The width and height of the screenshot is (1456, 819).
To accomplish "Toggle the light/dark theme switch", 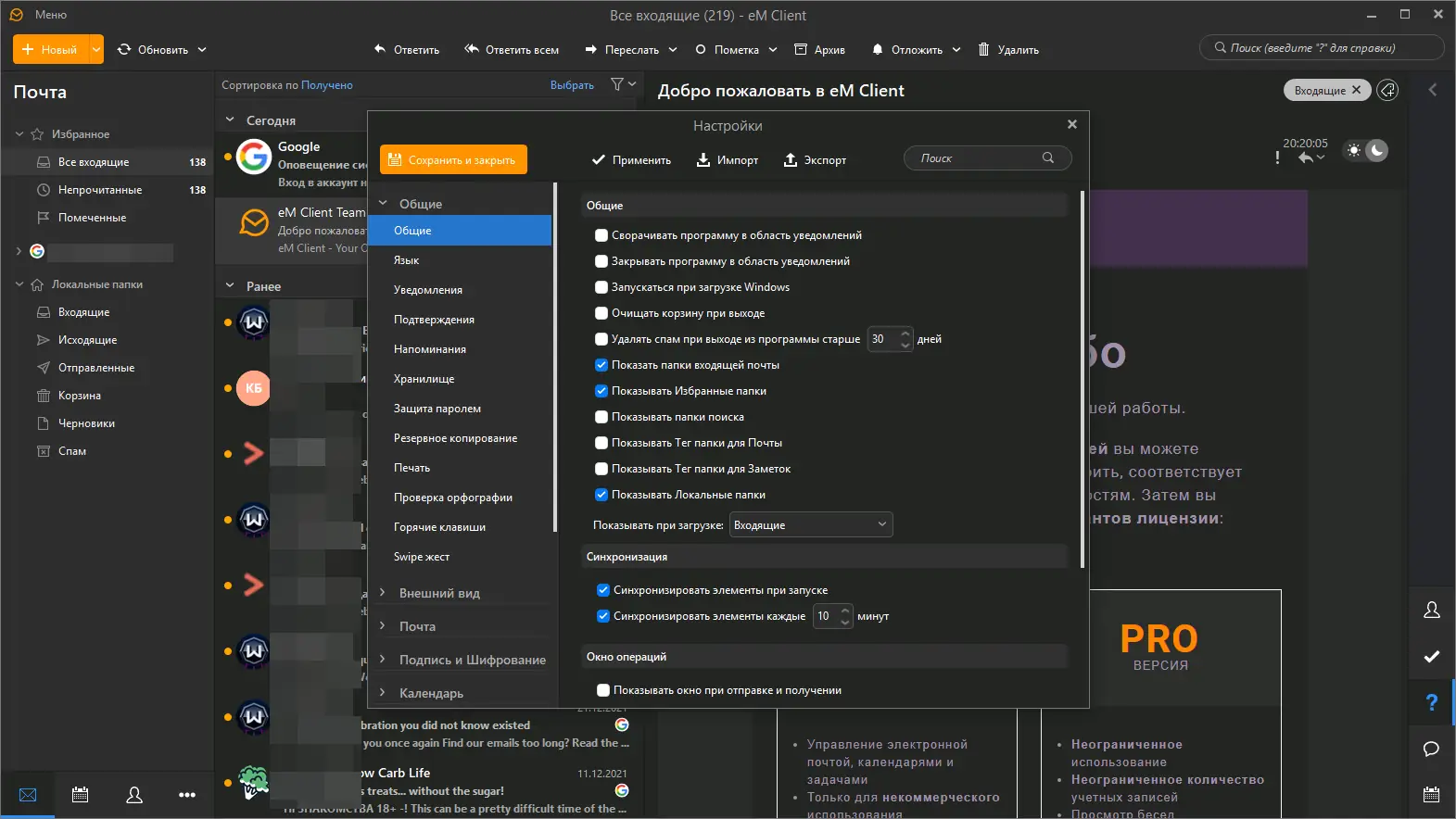I will (1366, 150).
